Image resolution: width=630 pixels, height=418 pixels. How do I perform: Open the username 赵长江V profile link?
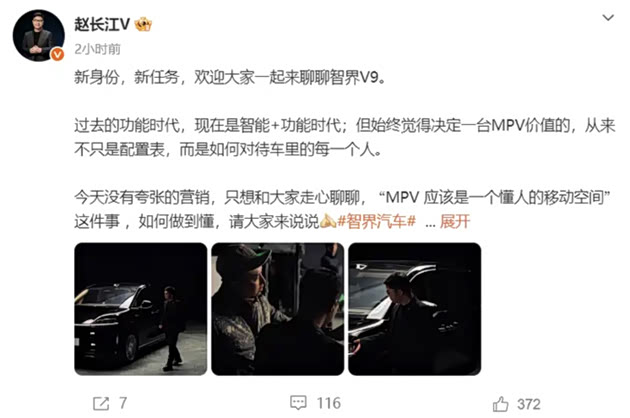tap(102, 25)
